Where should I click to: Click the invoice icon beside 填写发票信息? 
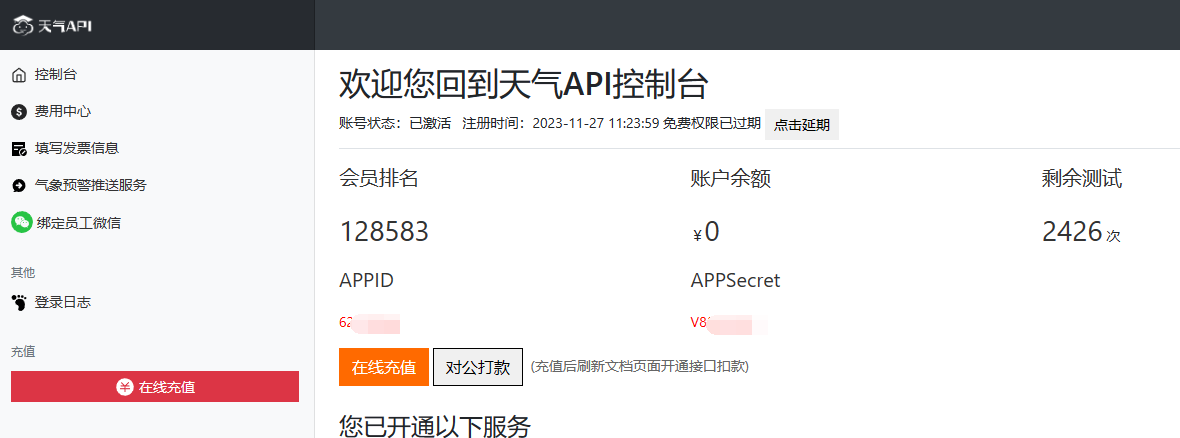[19, 148]
